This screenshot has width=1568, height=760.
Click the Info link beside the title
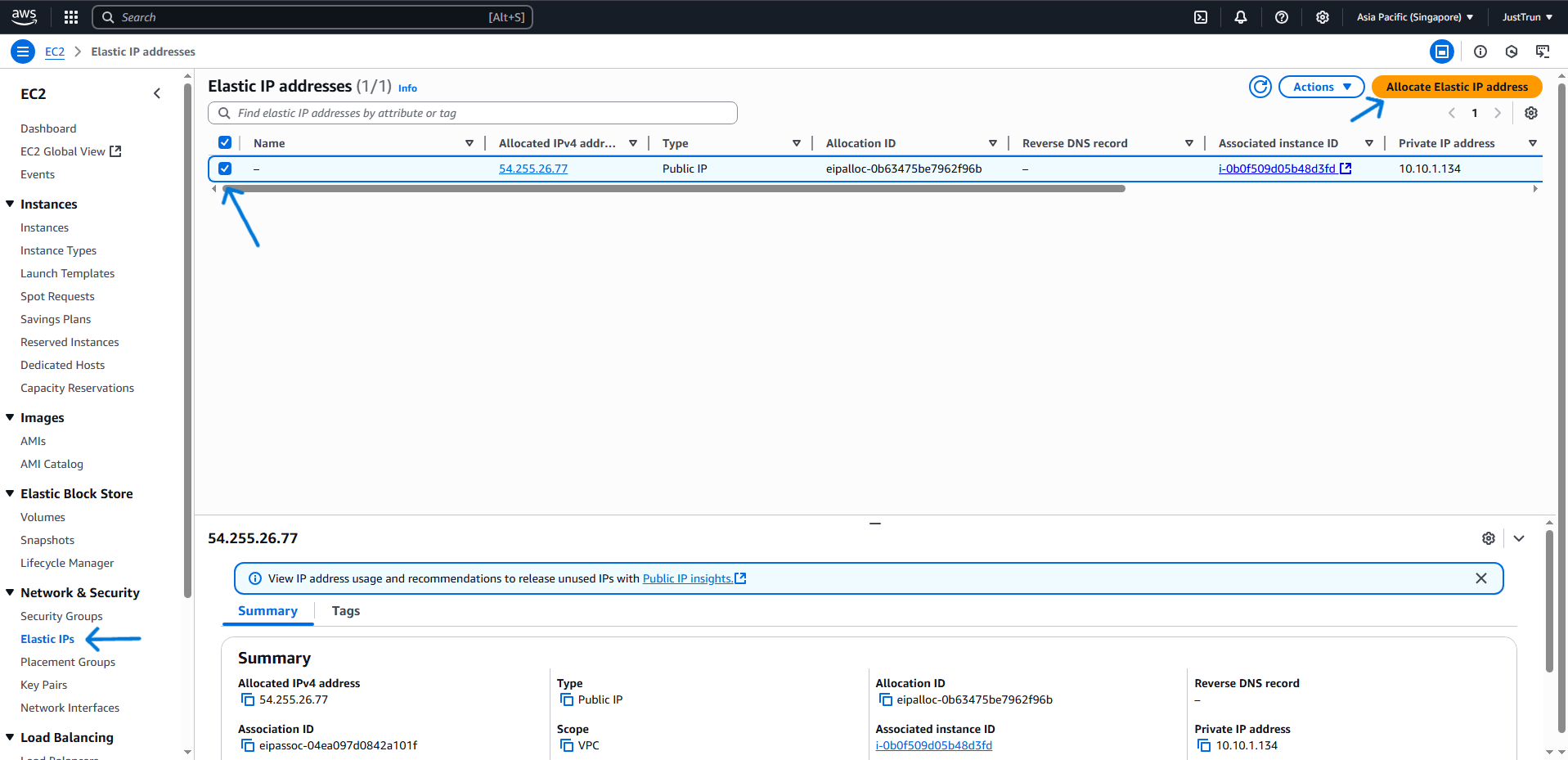click(x=407, y=88)
